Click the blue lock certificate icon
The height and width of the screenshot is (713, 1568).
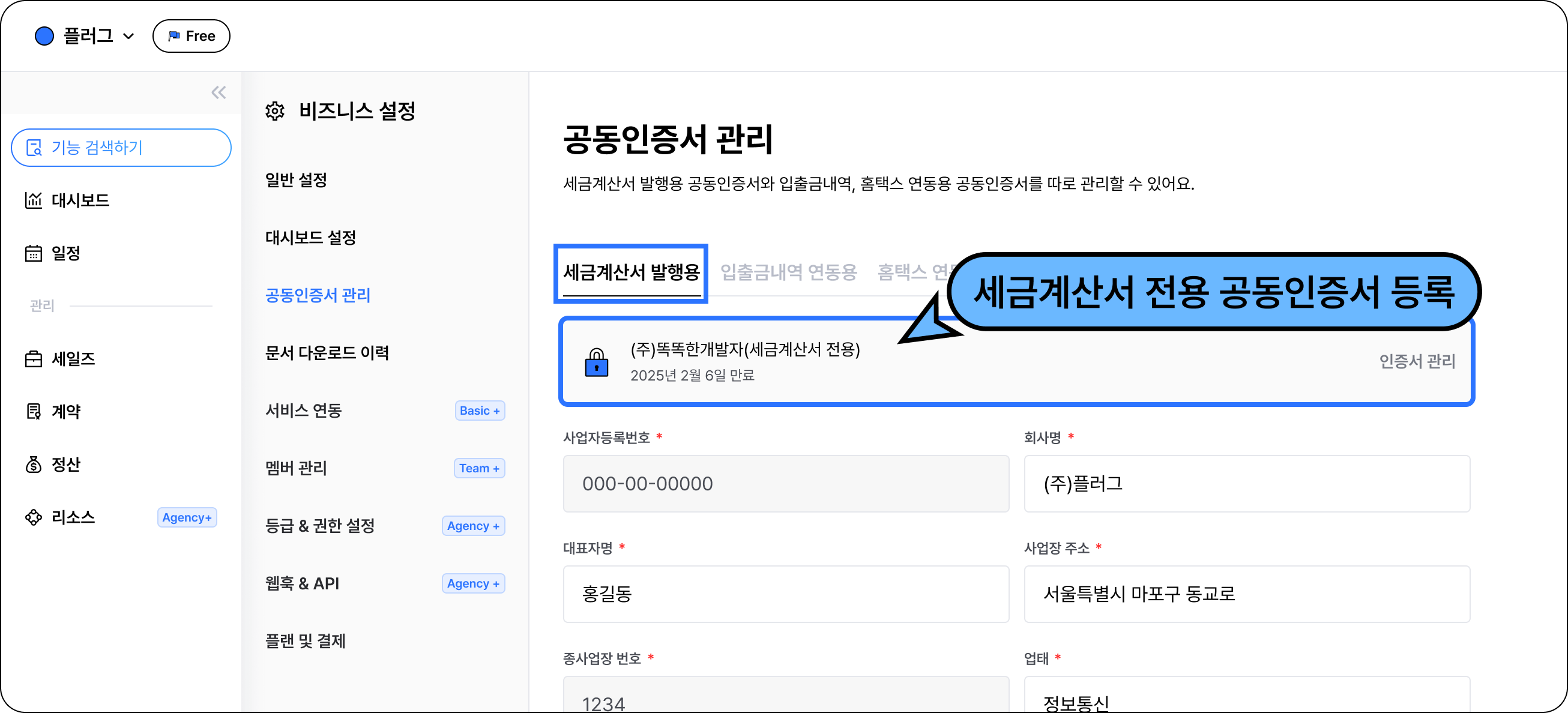click(x=596, y=363)
